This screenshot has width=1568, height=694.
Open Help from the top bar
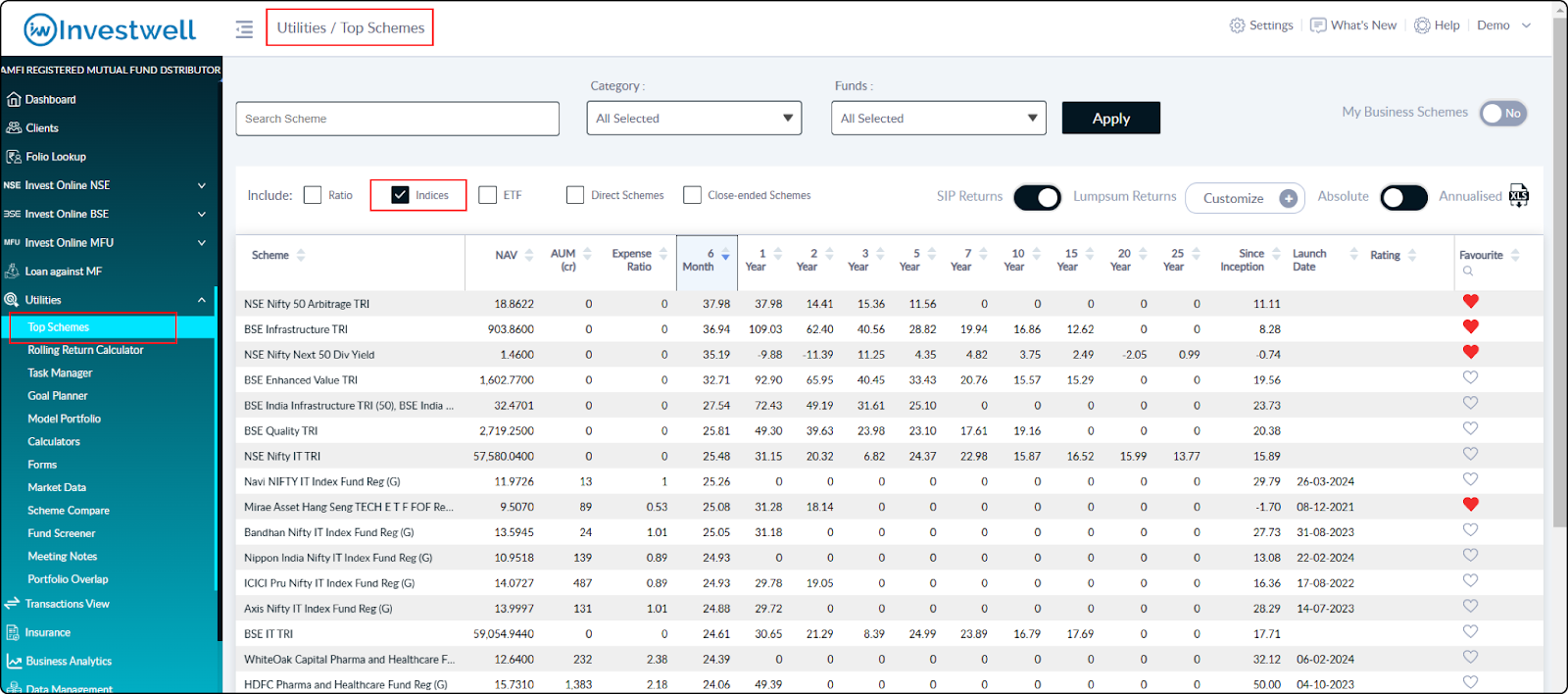click(1437, 25)
